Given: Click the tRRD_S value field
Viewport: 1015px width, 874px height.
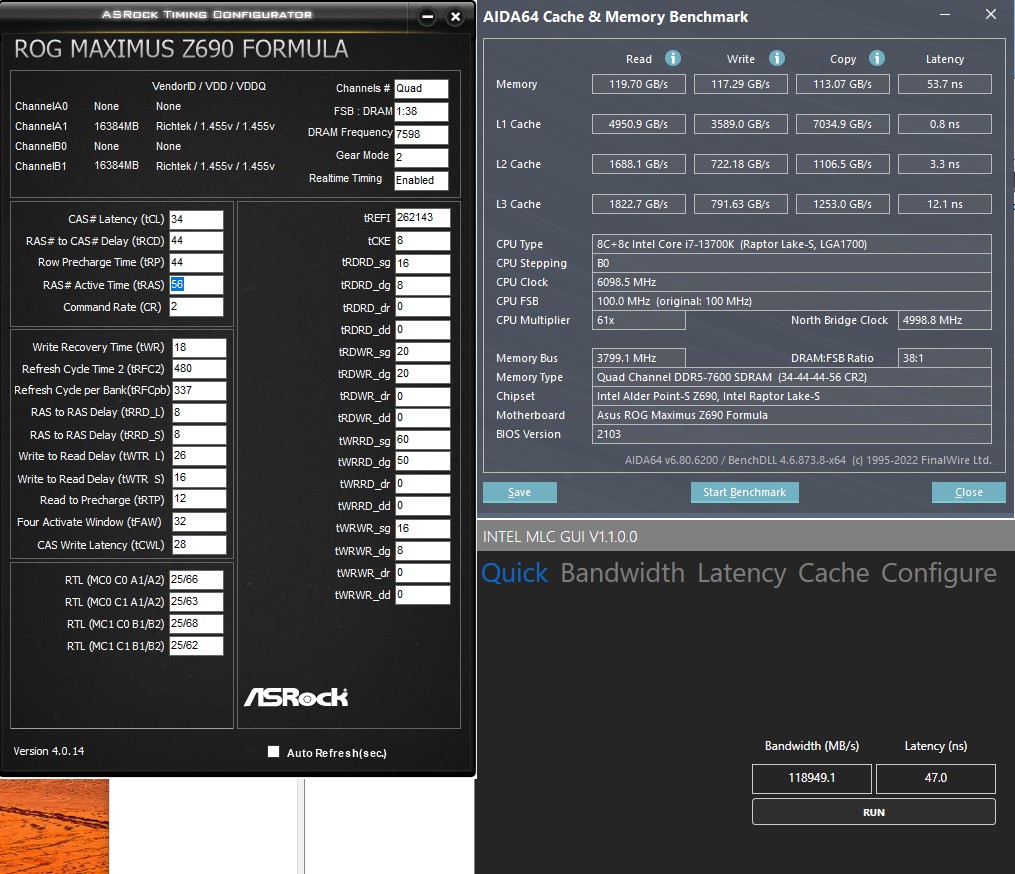Looking at the screenshot, I should (199, 434).
